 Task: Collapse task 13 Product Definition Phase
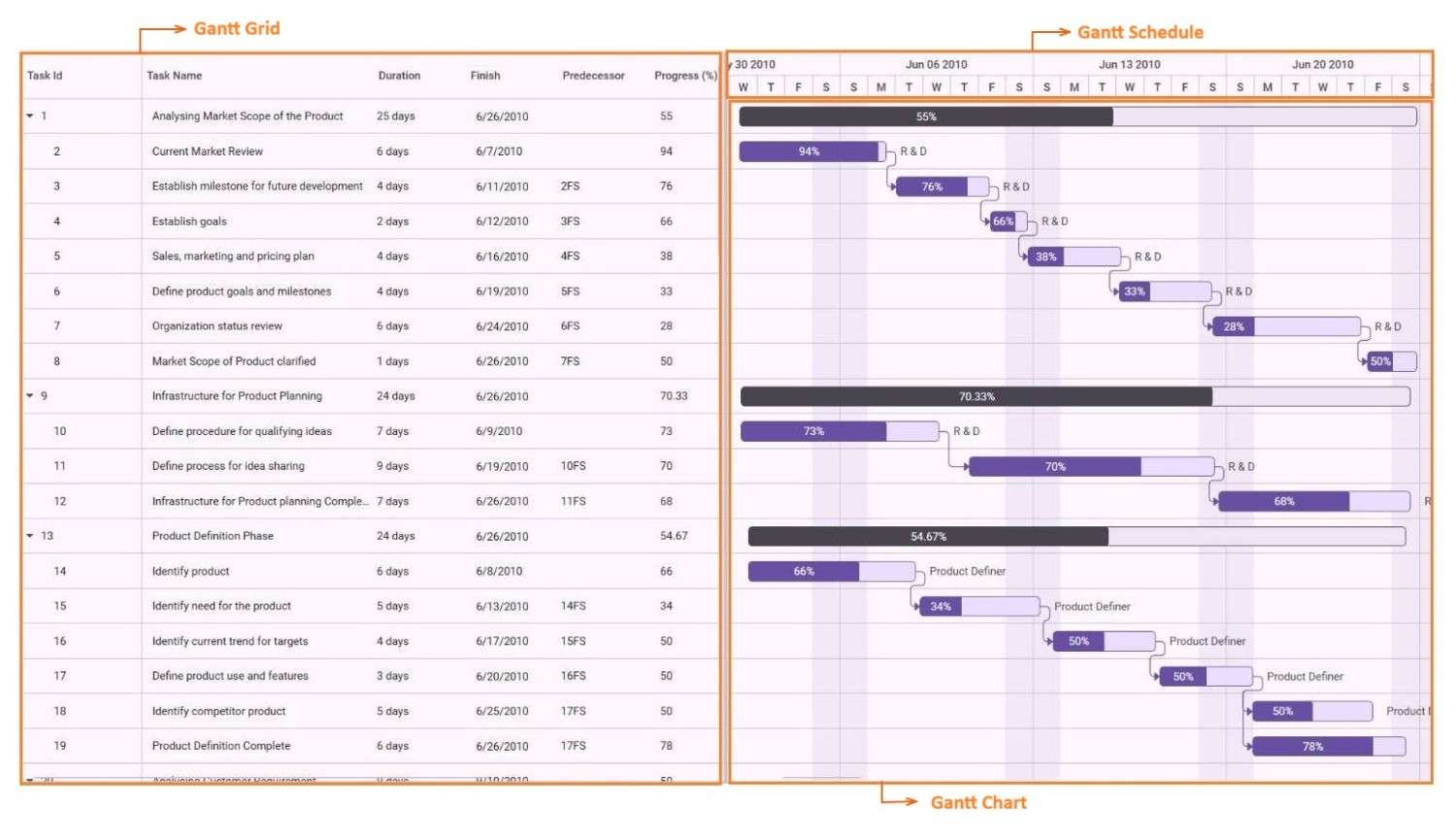tap(30, 536)
